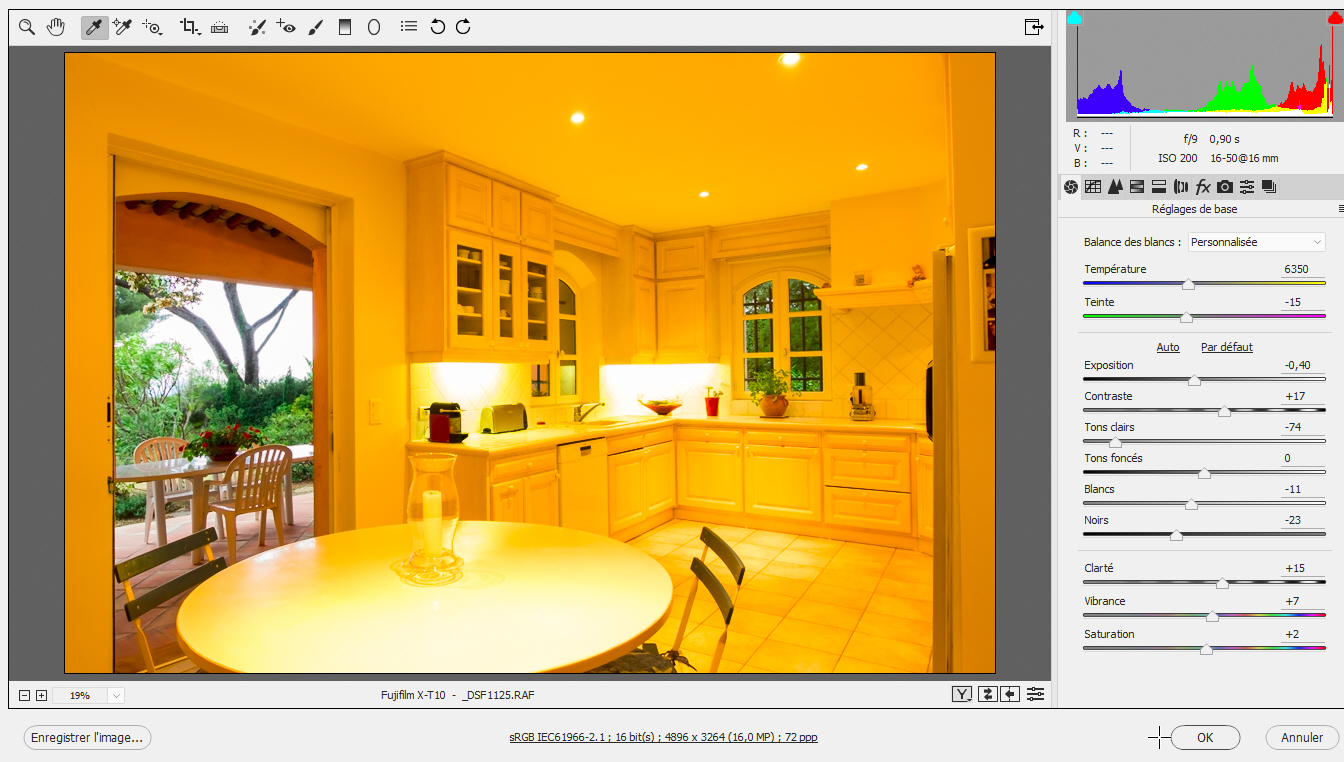Select the Hand pan tool
This screenshot has height=762, width=1344.
tap(57, 27)
